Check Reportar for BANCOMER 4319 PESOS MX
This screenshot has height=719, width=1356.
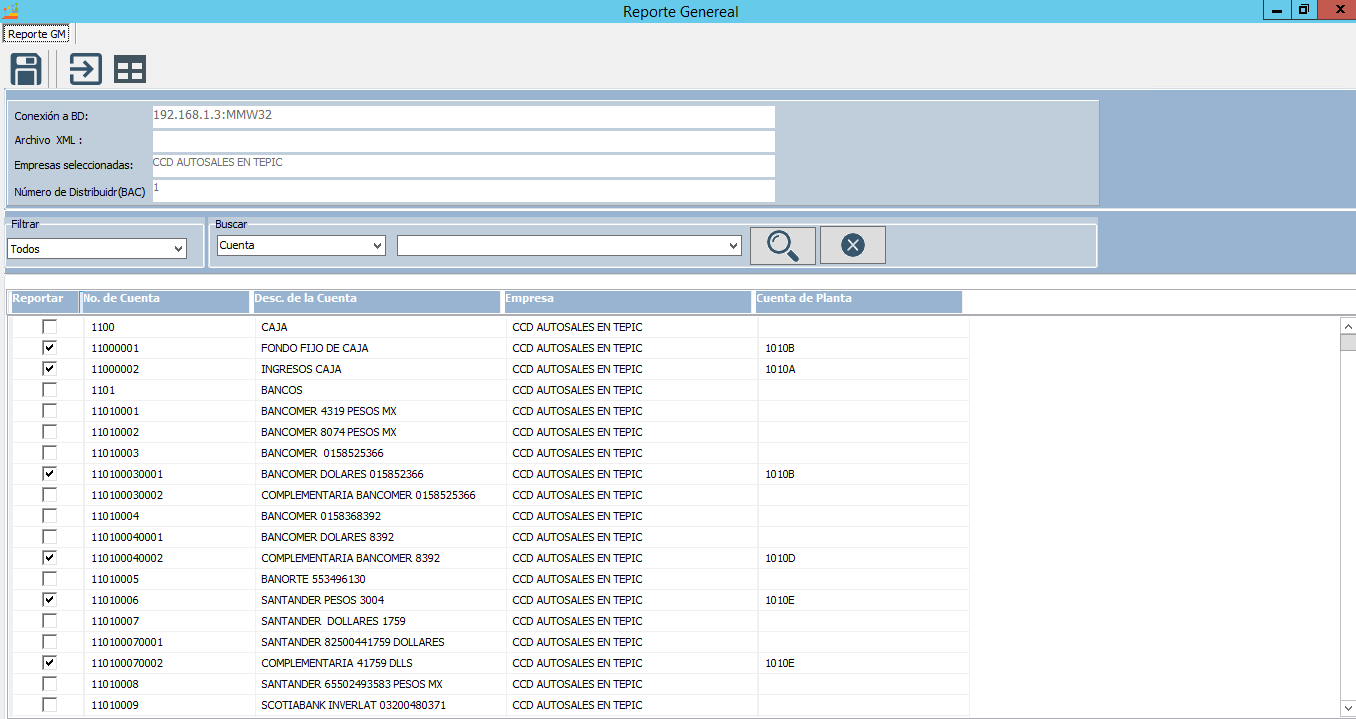point(49,411)
